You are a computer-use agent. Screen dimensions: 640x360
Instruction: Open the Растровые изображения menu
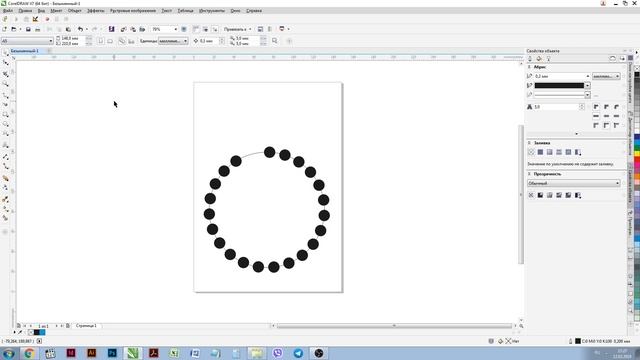tap(133, 11)
